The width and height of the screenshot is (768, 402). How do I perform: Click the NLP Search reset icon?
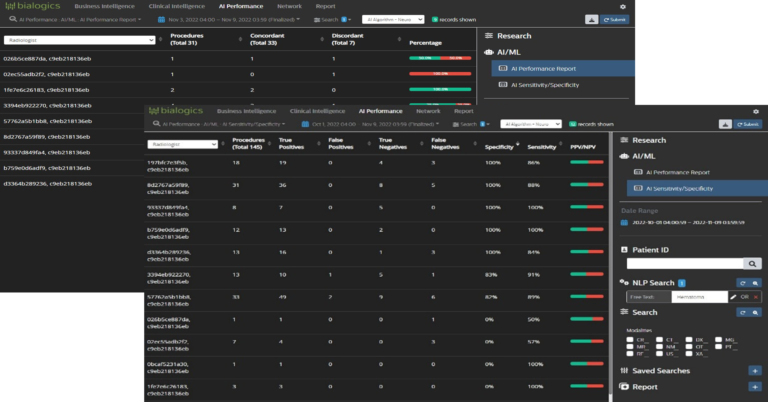point(743,283)
